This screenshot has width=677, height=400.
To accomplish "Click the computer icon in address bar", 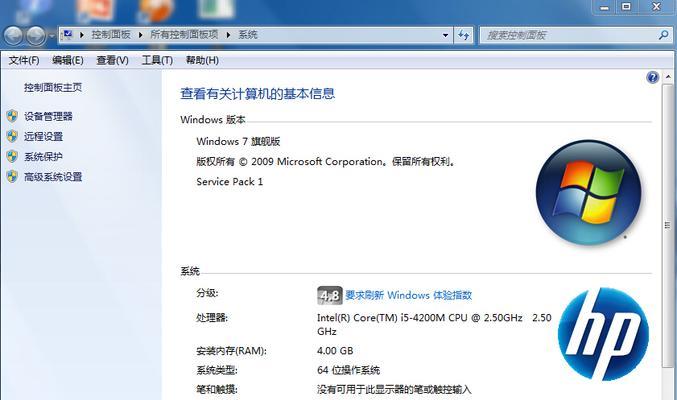I will (67, 35).
